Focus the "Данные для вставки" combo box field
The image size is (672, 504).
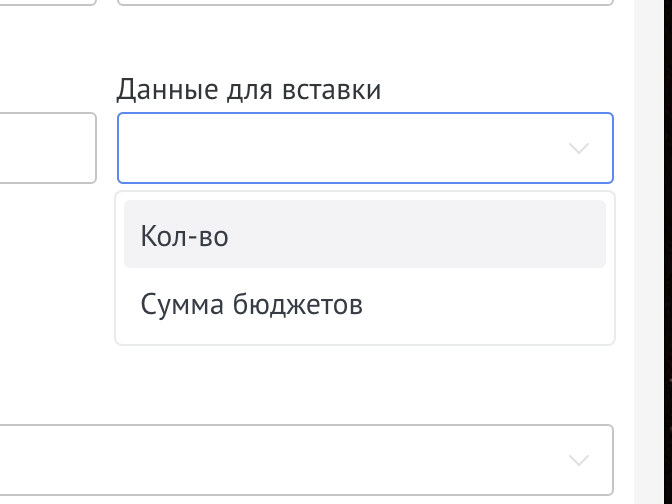click(x=340, y=148)
